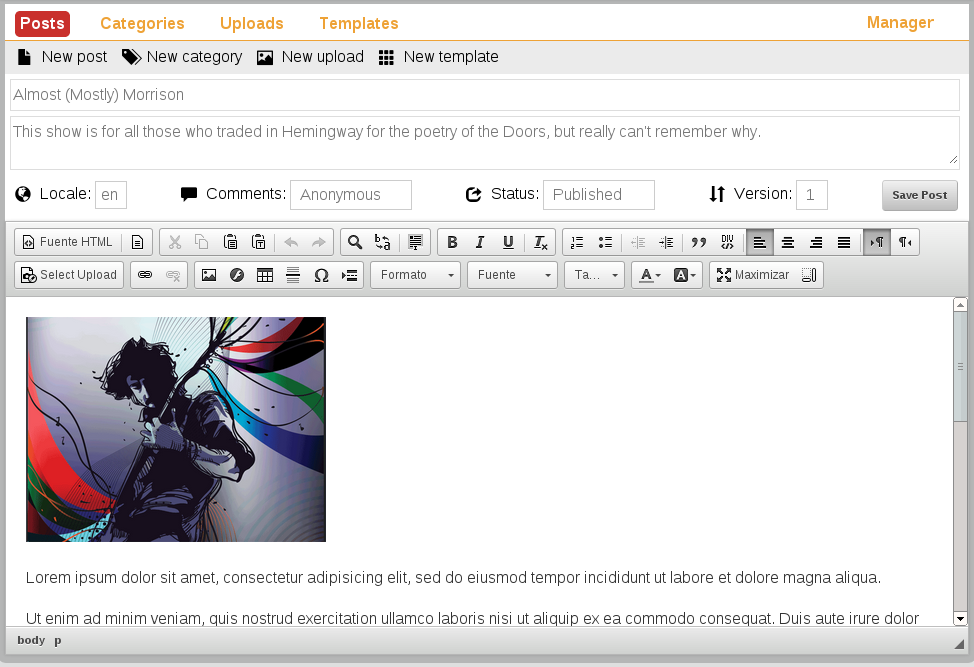Viewport: 974px width, 667px height.
Task: Open the Ta... font size dropdown
Action: click(594, 275)
